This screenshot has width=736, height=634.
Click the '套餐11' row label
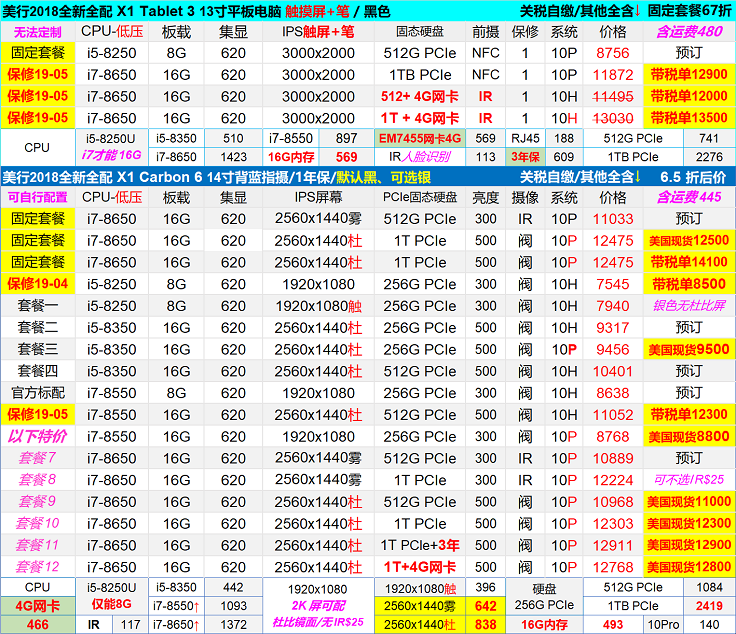pyautogui.click(x=38, y=545)
